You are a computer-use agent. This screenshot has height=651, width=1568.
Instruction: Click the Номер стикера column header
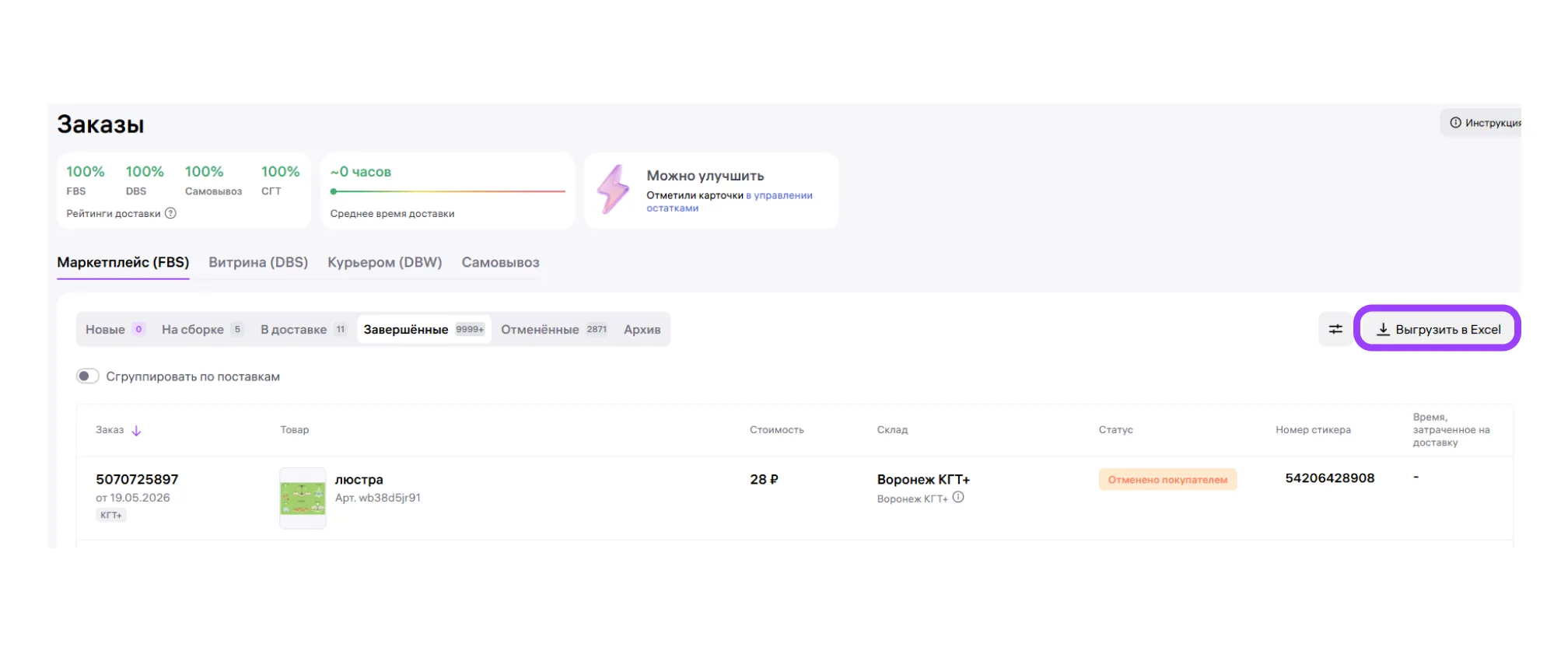[x=1313, y=429]
